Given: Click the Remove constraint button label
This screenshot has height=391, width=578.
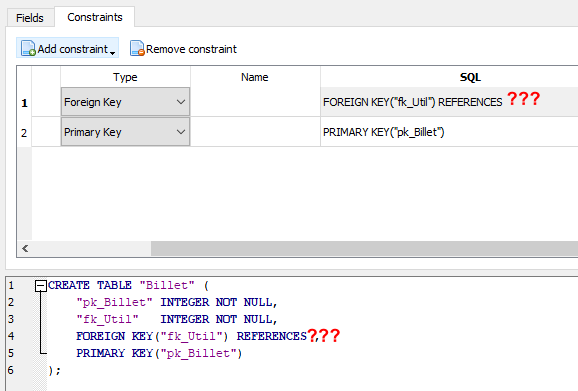Looking at the screenshot, I should pos(191,49).
